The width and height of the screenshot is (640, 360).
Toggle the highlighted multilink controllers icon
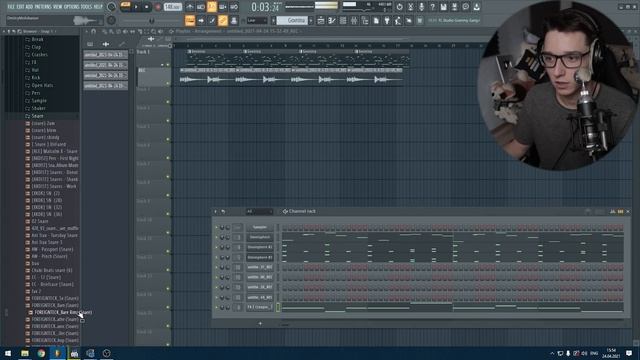223,20
